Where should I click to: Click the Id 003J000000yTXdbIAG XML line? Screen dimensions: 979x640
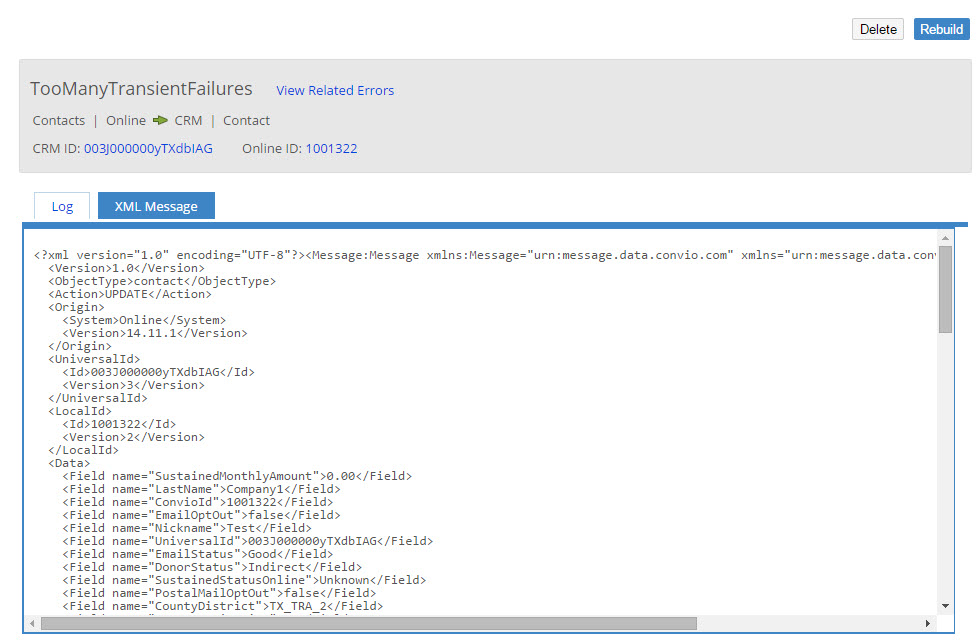[159, 372]
